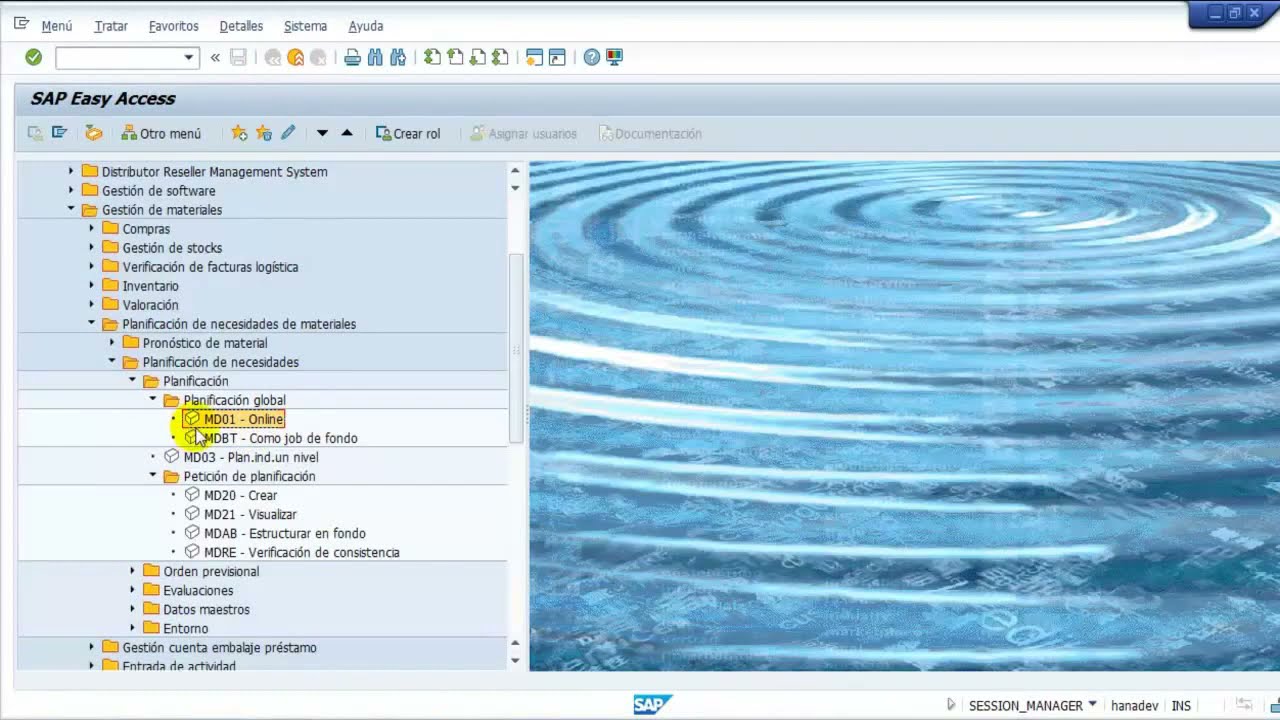Viewport: 1280px width, 720px height.
Task: Click the Otro menú button
Action: click(161, 133)
